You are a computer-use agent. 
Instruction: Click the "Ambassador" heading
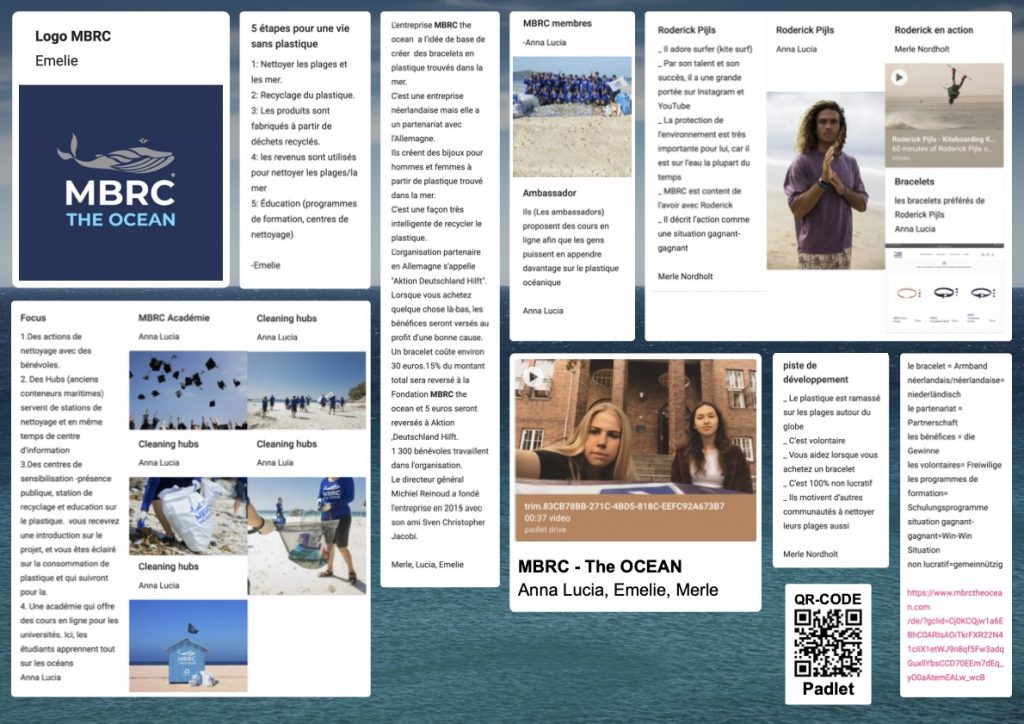pos(549,193)
